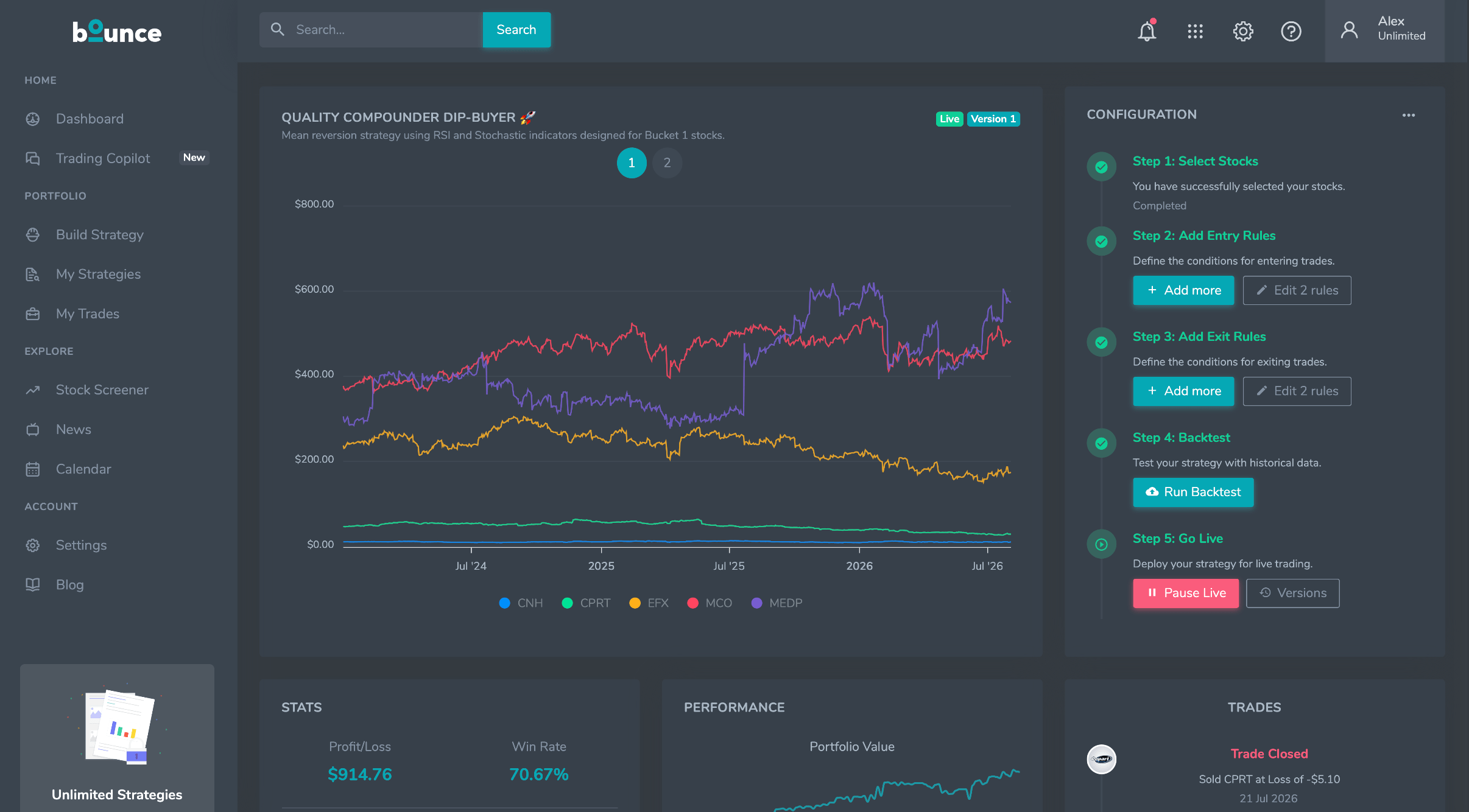The width and height of the screenshot is (1469, 812).
Task: Open the notifications bell
Action: coord(1147,30)
